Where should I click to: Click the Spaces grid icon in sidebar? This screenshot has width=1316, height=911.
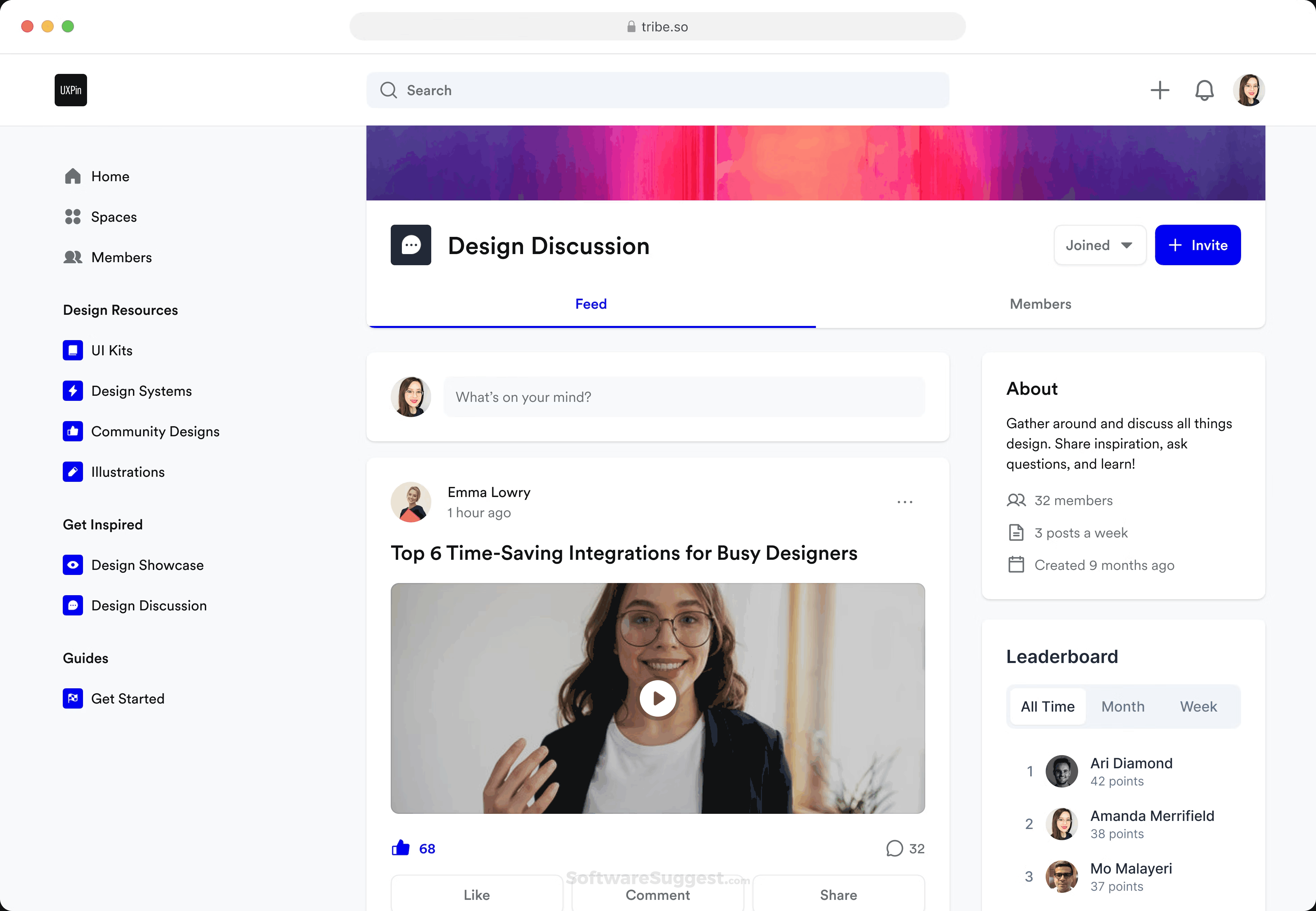pos(73,217)
